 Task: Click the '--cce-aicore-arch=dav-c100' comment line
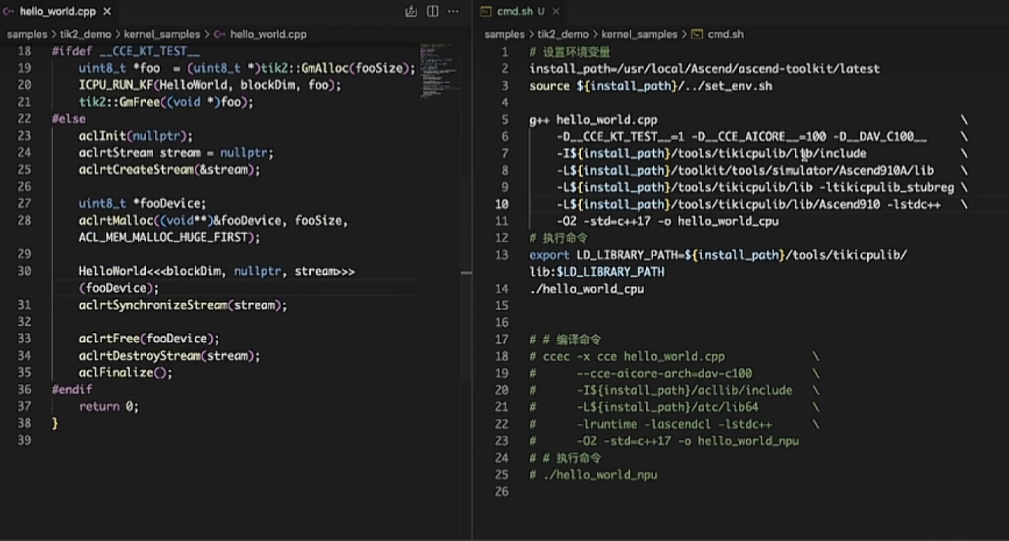click(x=640, y=373)
